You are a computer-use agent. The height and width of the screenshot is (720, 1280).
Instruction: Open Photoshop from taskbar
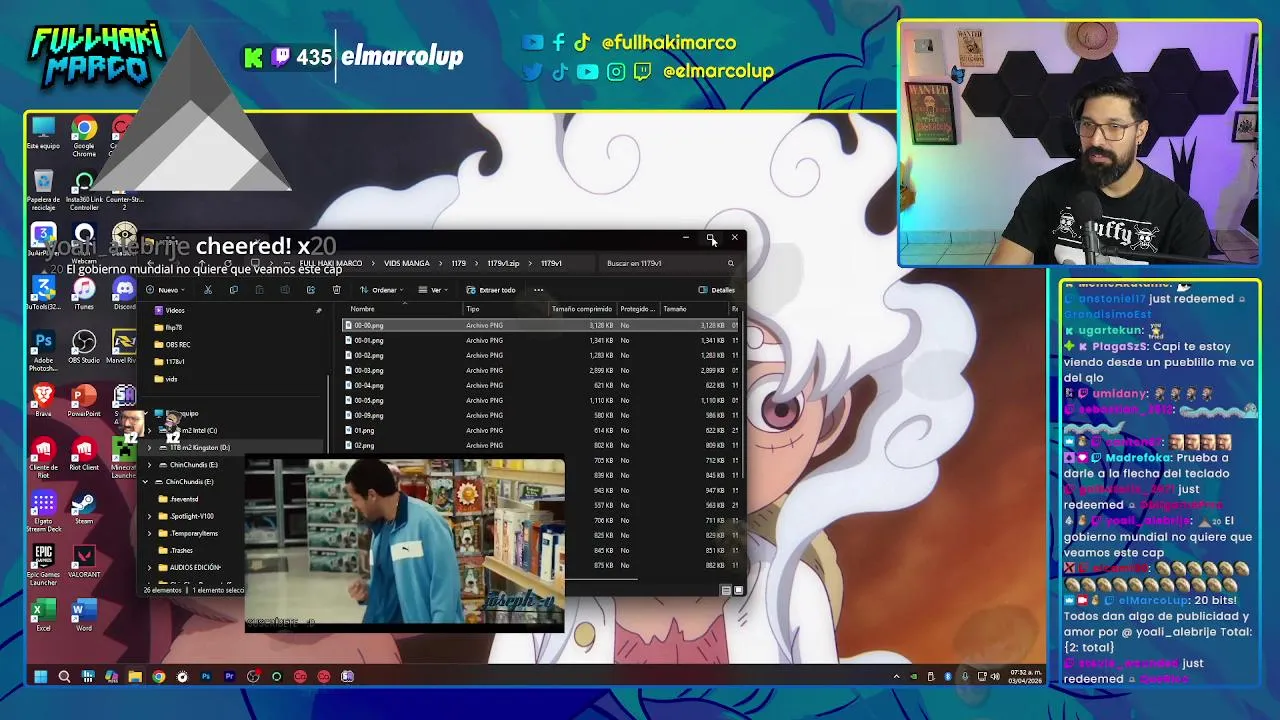click(205, 677)
